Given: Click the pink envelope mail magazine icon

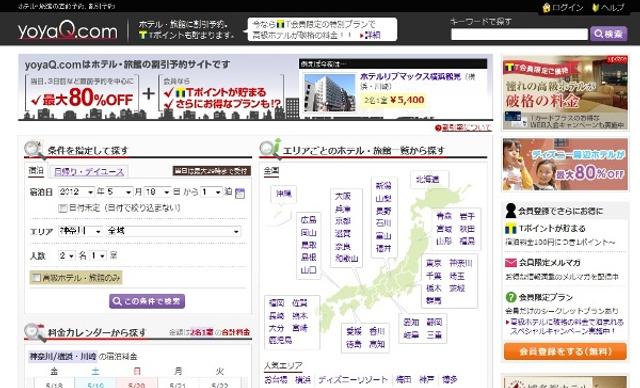Looking at the screenshot, I should [511, 263].
